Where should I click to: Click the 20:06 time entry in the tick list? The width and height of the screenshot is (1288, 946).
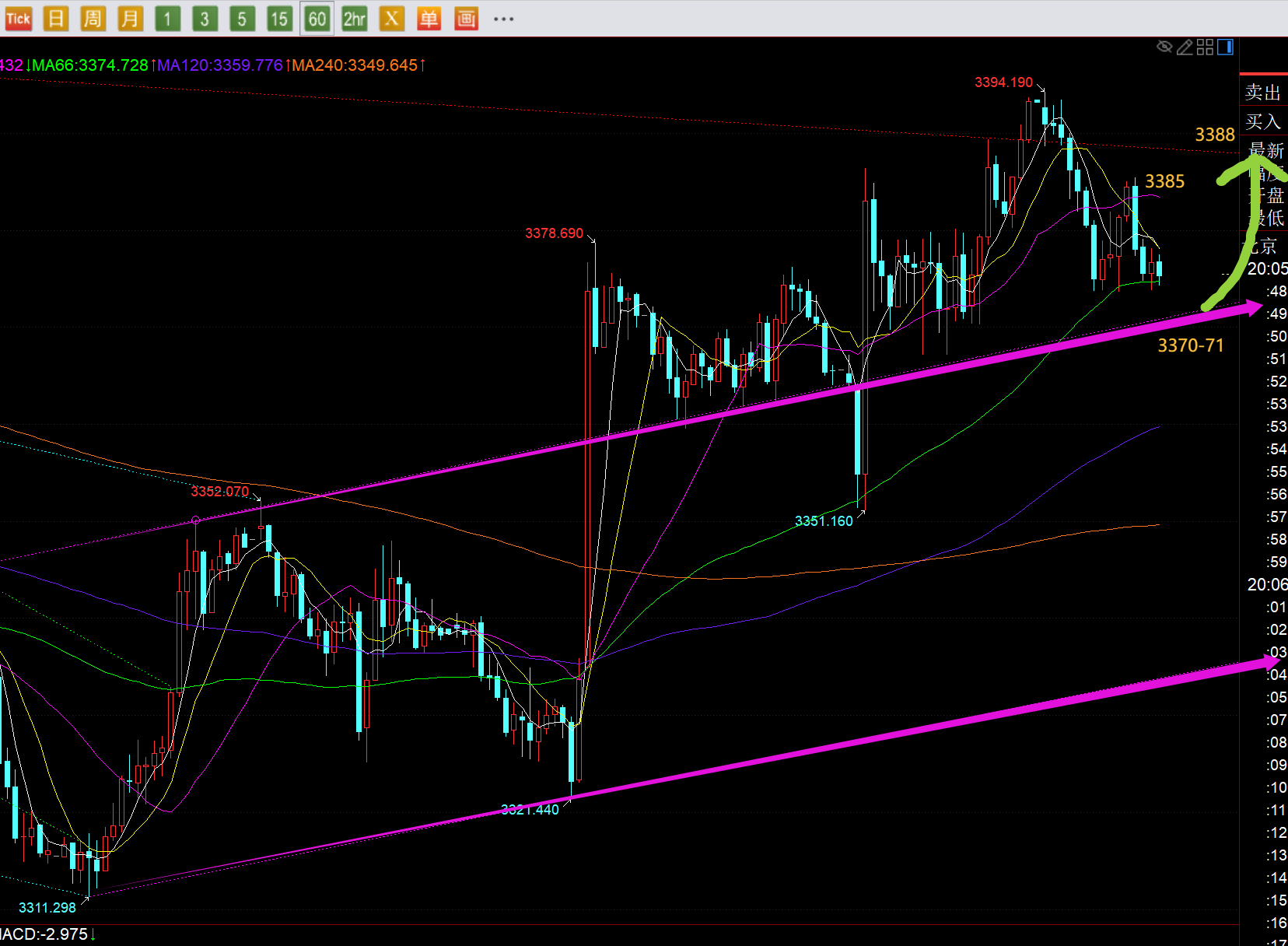point(1267,585)
